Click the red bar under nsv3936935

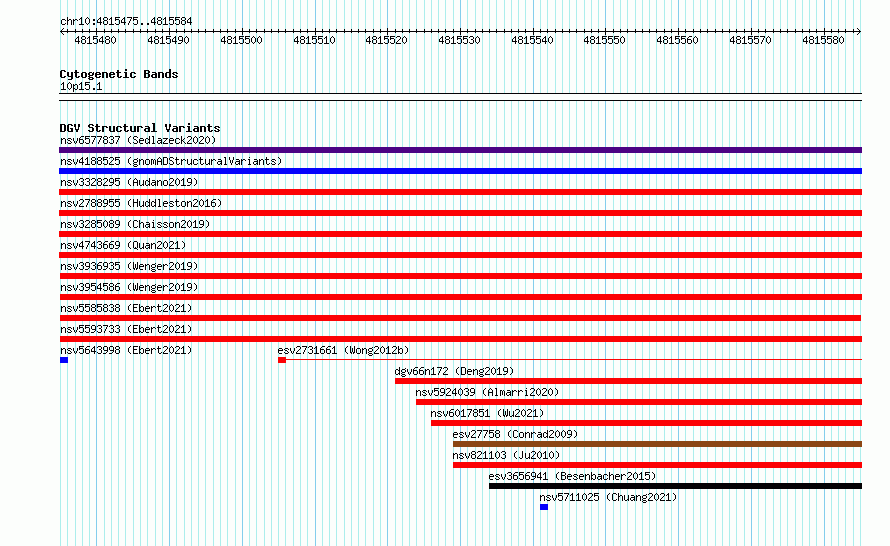coord(460,276)
